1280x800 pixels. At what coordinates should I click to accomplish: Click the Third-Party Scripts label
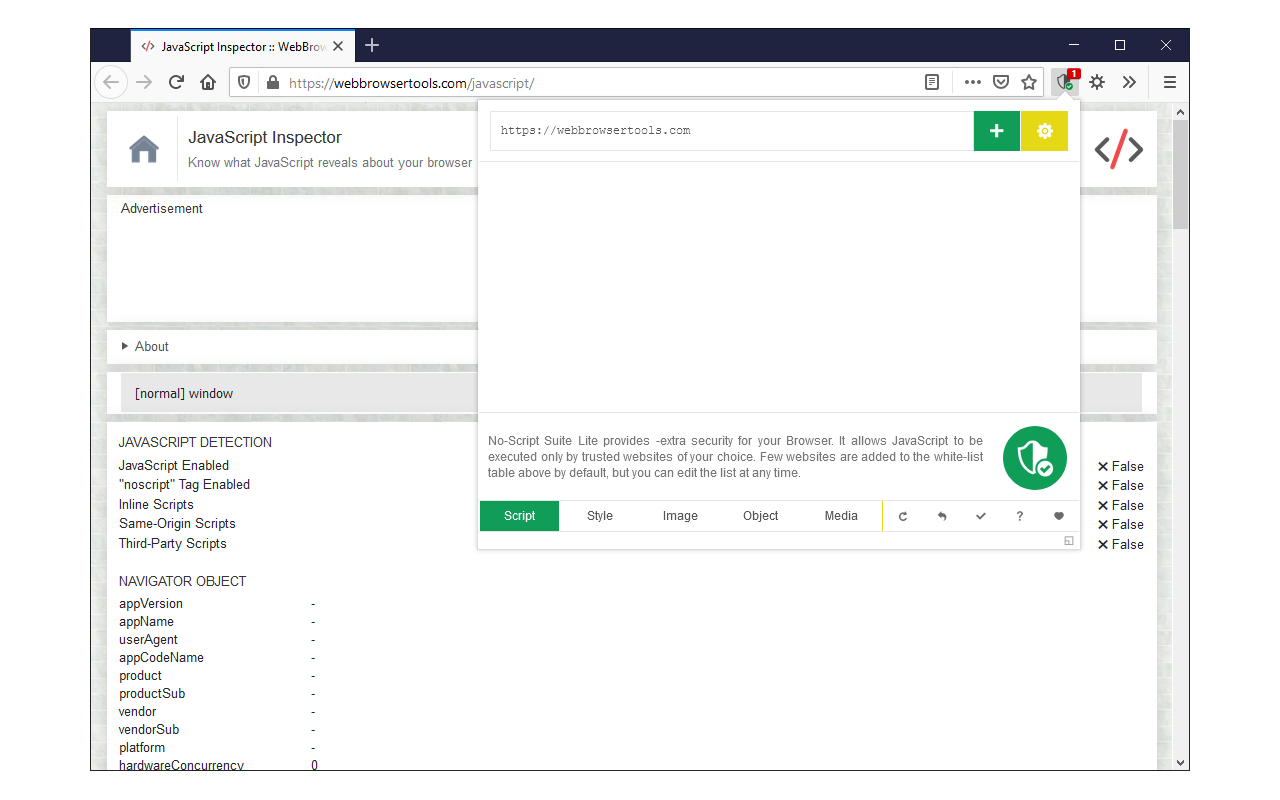172,543
